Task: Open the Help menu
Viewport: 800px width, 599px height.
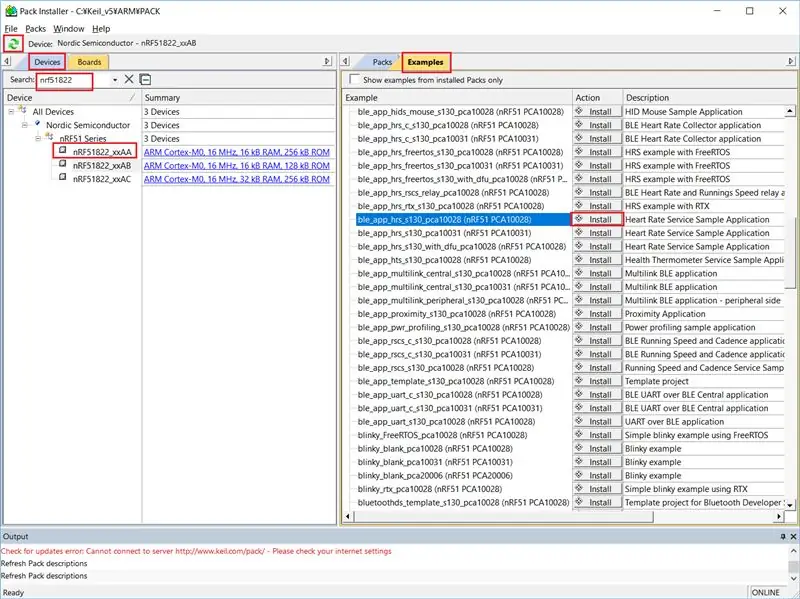Action: coord(101,29)
